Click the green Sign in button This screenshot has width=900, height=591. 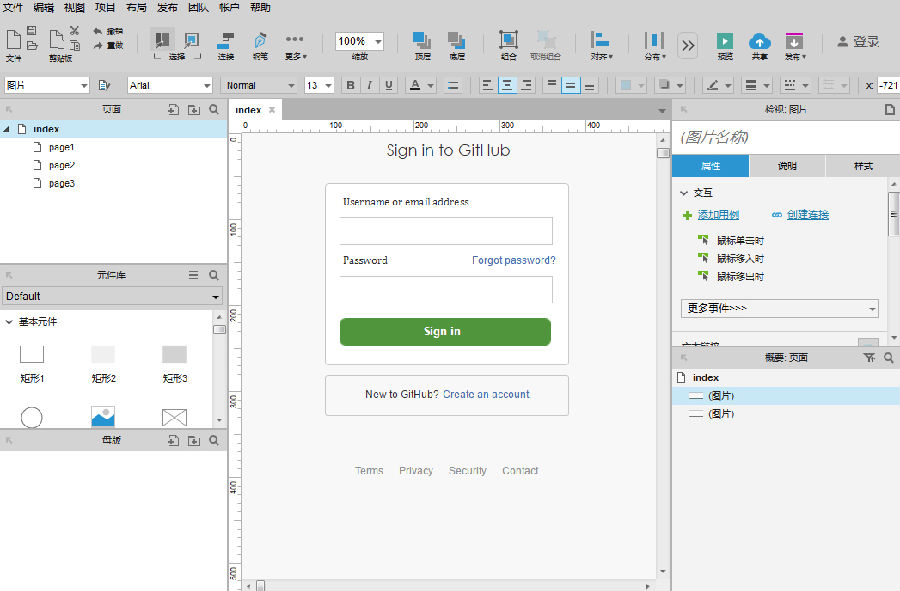[x=445, y=332]
